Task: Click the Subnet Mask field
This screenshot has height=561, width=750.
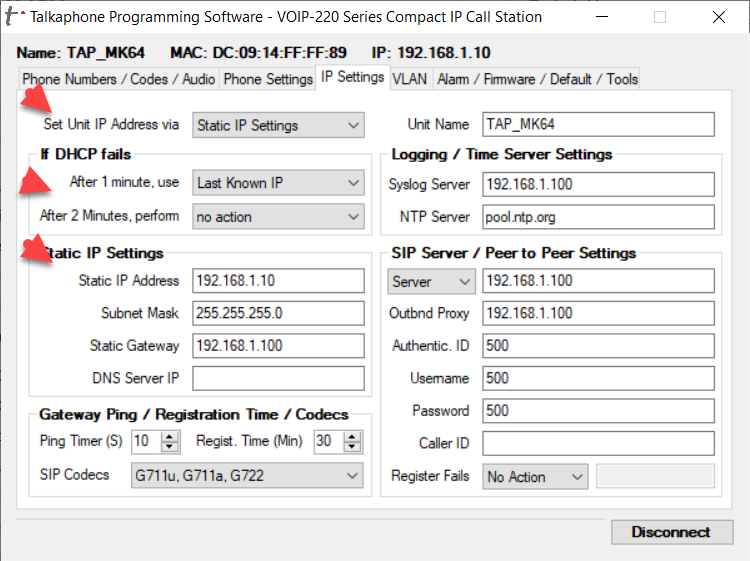Action: [x=278, y=313]
